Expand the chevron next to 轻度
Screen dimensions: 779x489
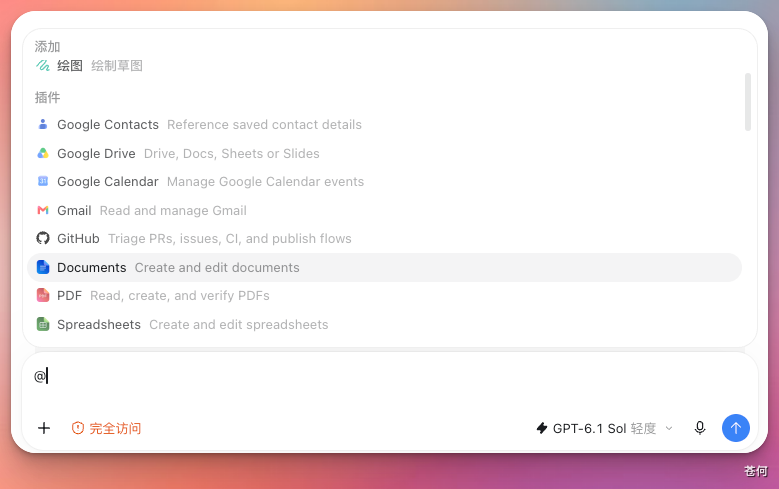[669, 428]
